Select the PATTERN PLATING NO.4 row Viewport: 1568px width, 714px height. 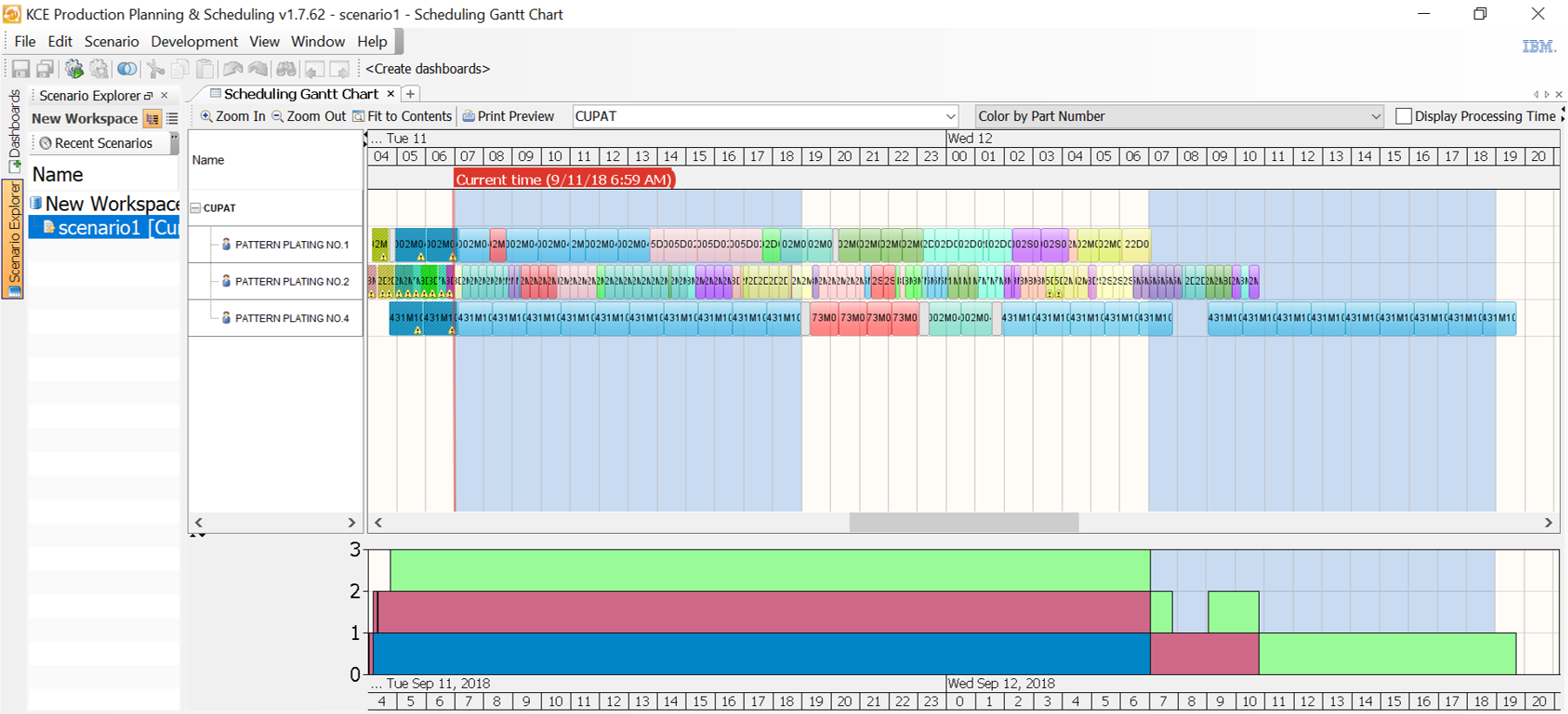276,318
